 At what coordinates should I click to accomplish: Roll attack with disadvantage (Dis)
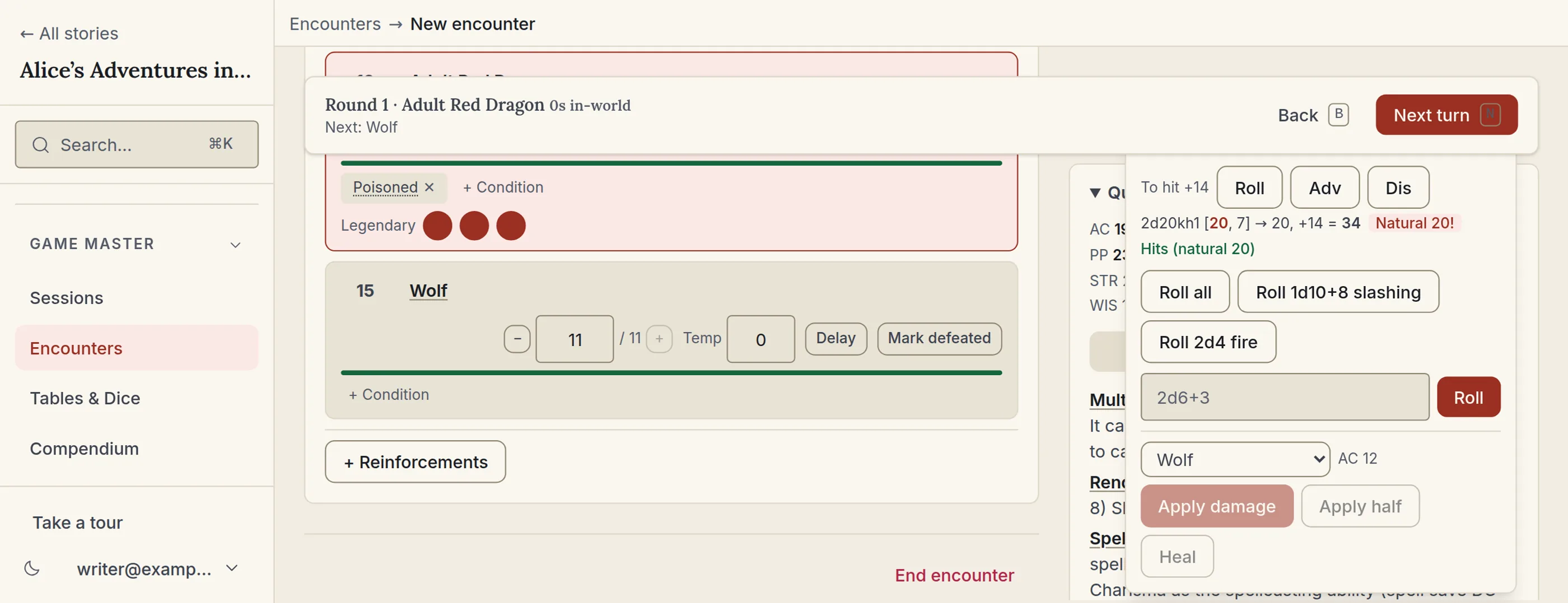coord(1398,188)
